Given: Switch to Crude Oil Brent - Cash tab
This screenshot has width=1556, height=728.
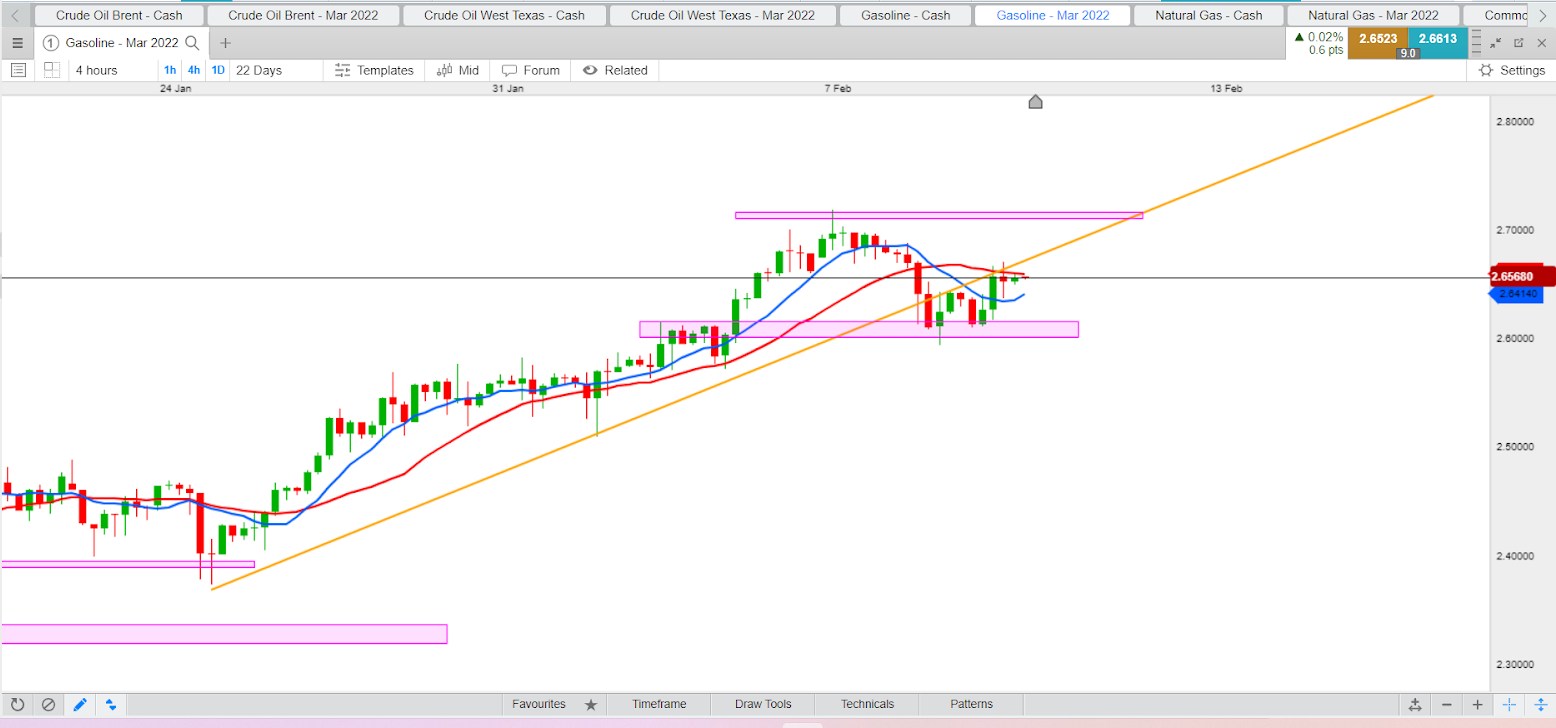Looking at the screenshot, I should coord(119,15).
